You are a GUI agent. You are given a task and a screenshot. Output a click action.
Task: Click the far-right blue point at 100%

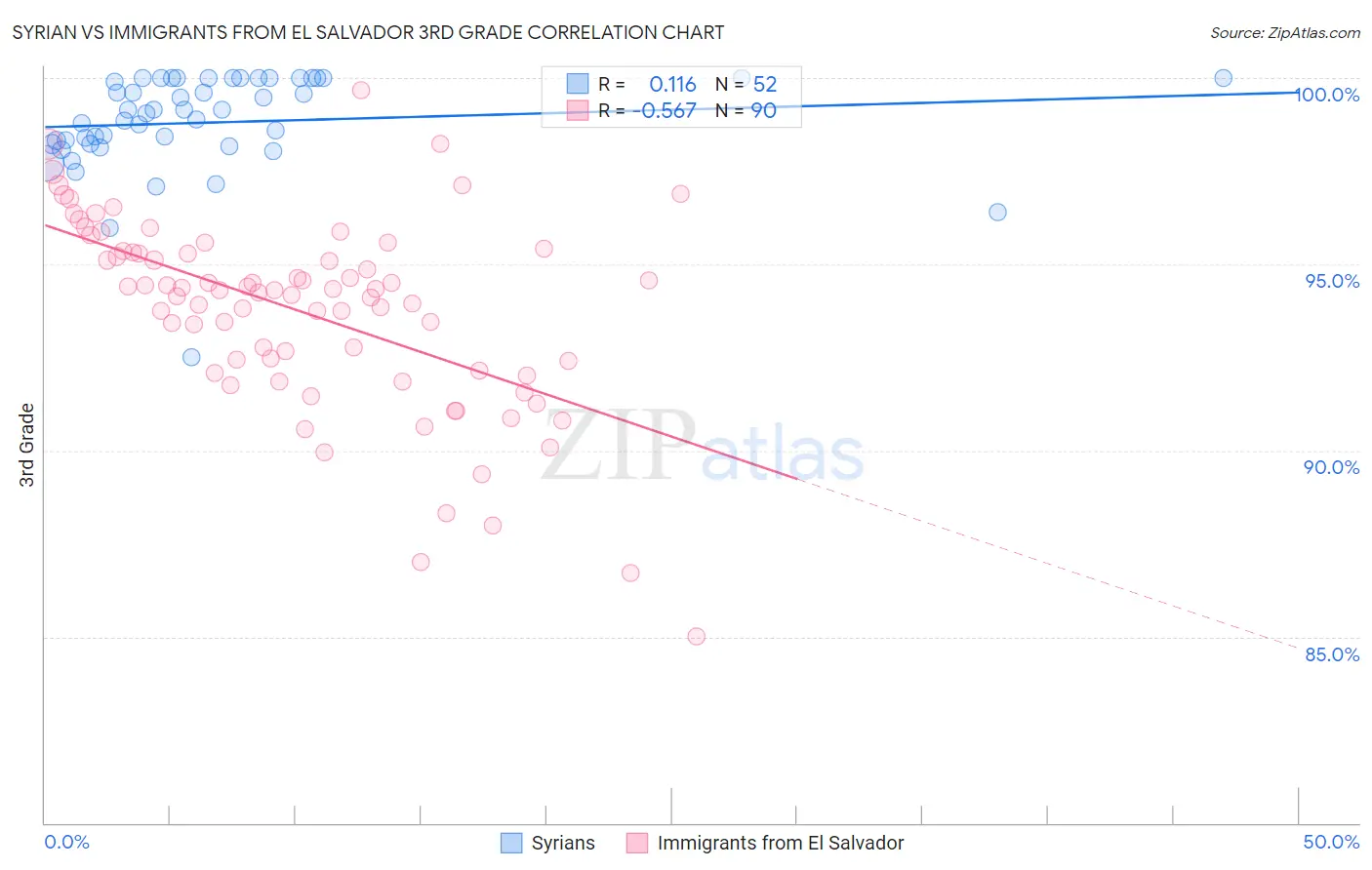pos(1223,78)
